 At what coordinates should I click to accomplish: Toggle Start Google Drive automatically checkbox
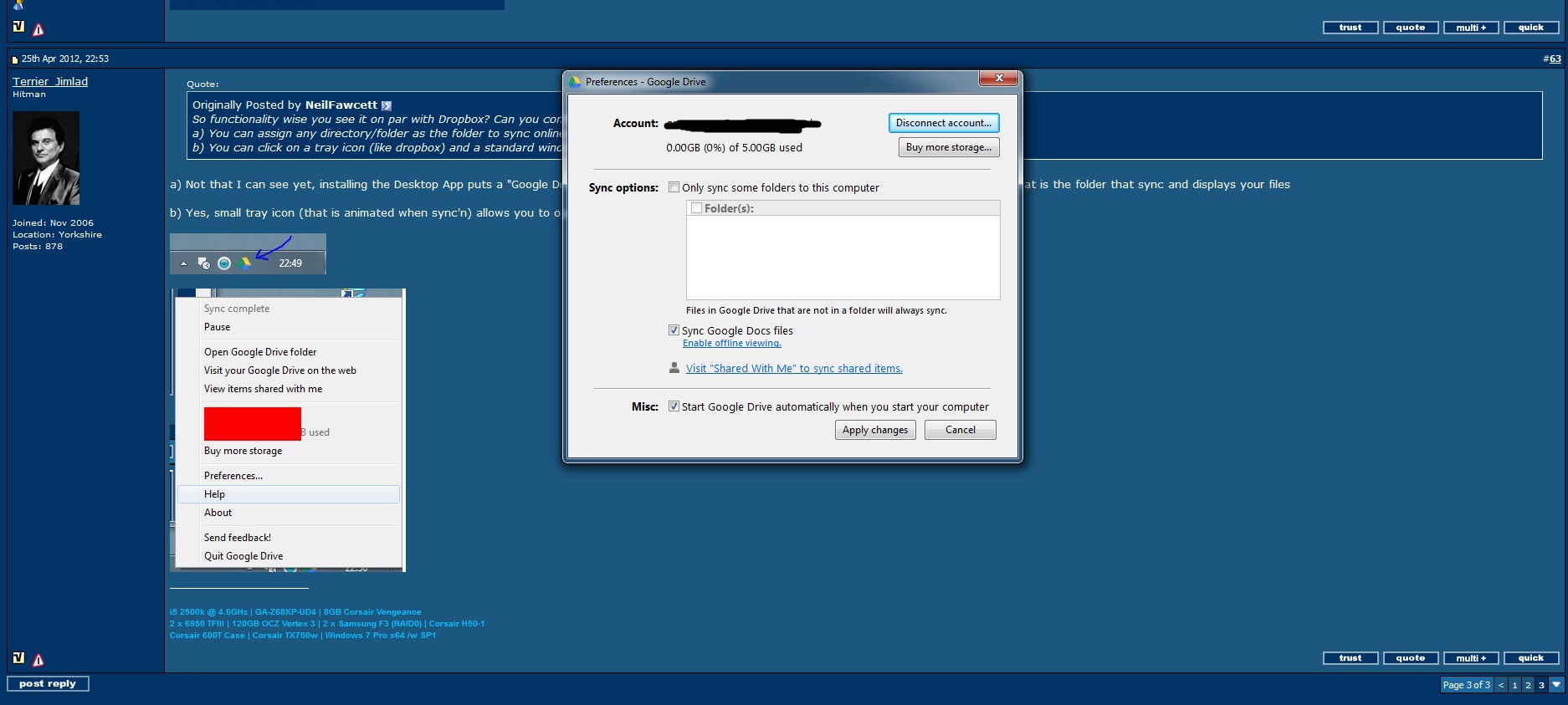[674, 406]
